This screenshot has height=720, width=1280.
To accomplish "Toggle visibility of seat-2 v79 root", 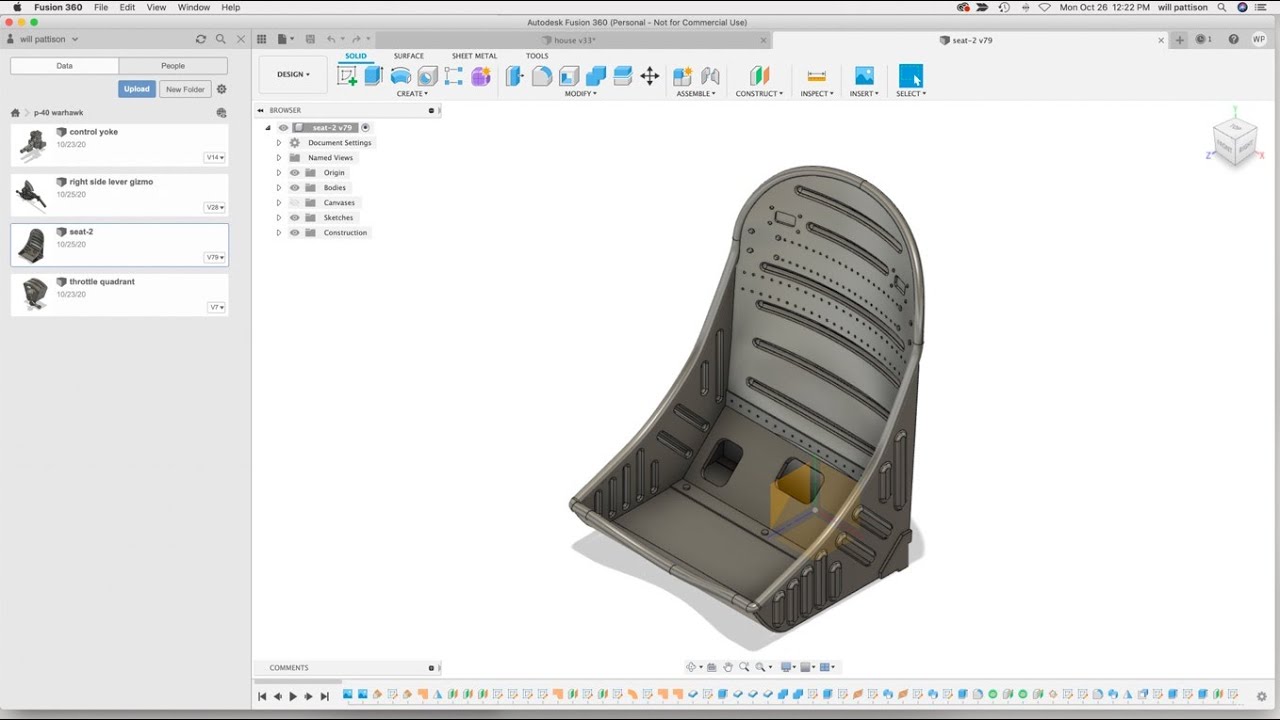I will [283, 128].
